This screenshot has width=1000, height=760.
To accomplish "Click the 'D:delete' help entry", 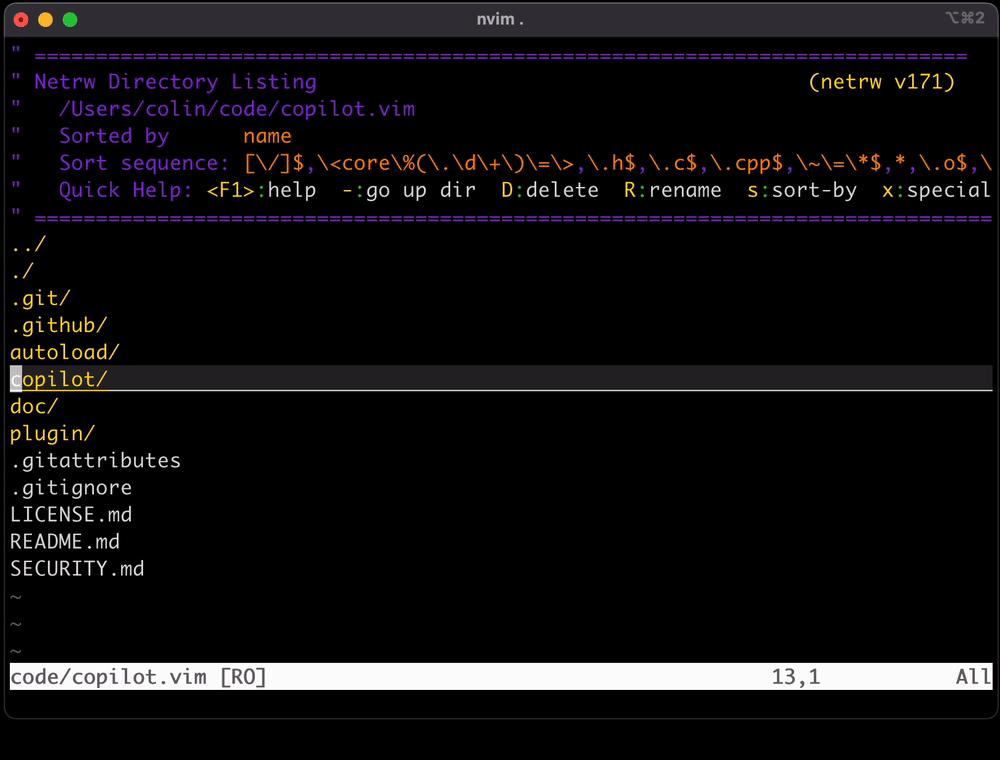I will [550, 190].
